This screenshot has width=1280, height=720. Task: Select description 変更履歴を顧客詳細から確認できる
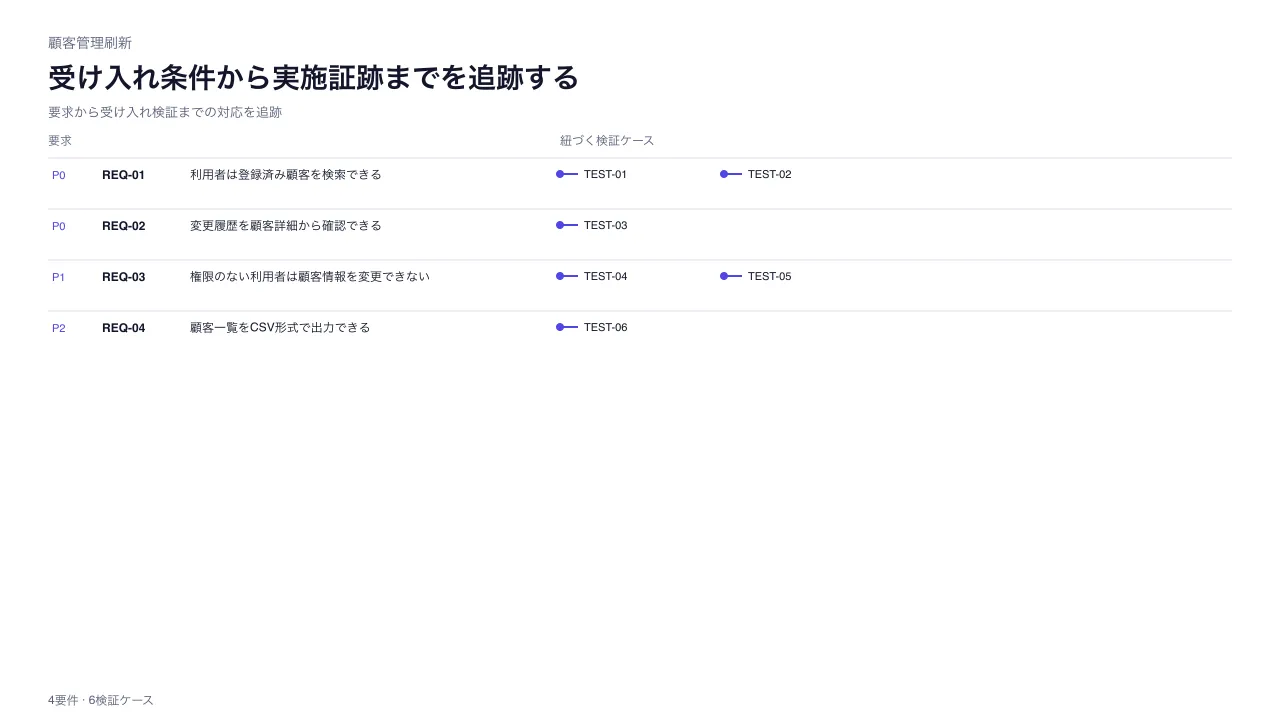tap(286, 225)
